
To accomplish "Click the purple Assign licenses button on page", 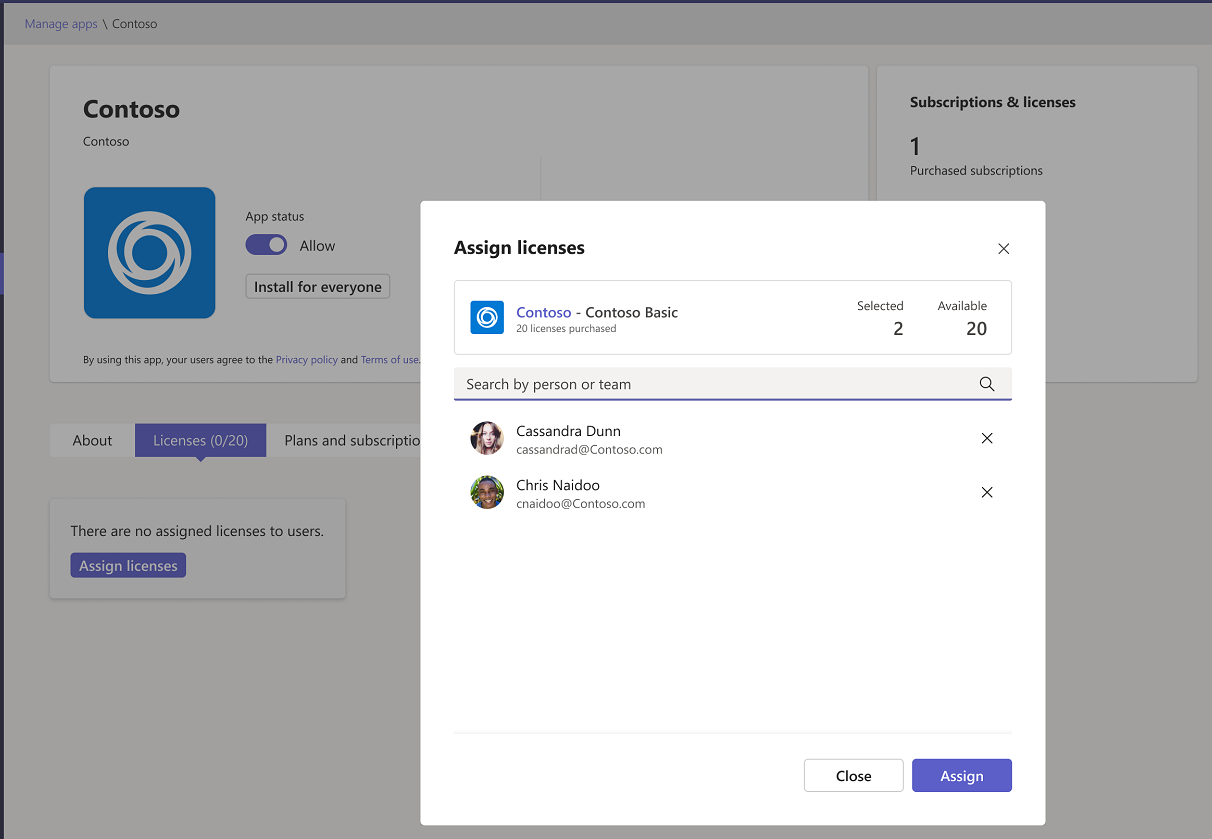I will [128, 566].
